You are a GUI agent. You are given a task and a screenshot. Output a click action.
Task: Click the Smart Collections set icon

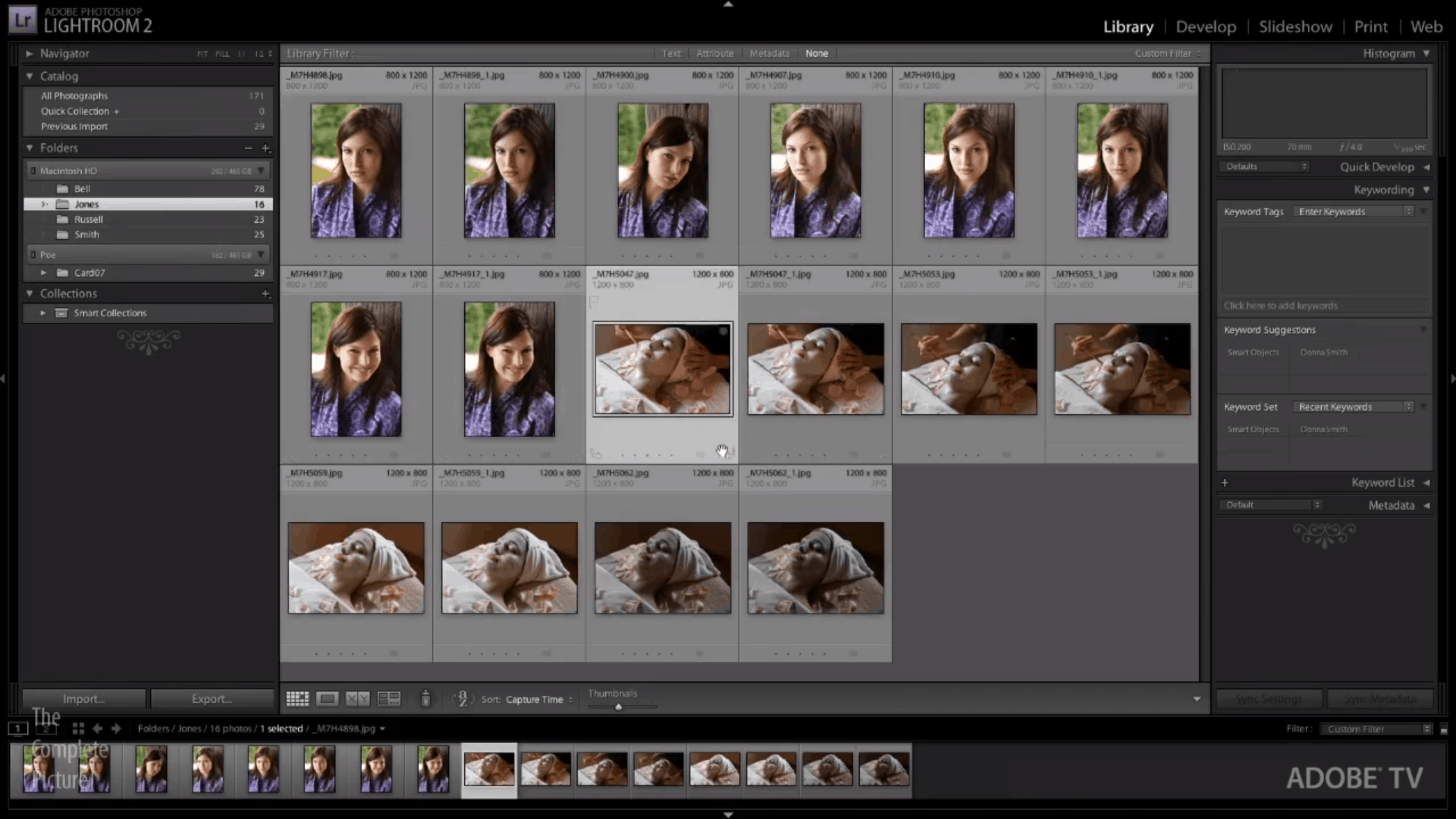61,312
